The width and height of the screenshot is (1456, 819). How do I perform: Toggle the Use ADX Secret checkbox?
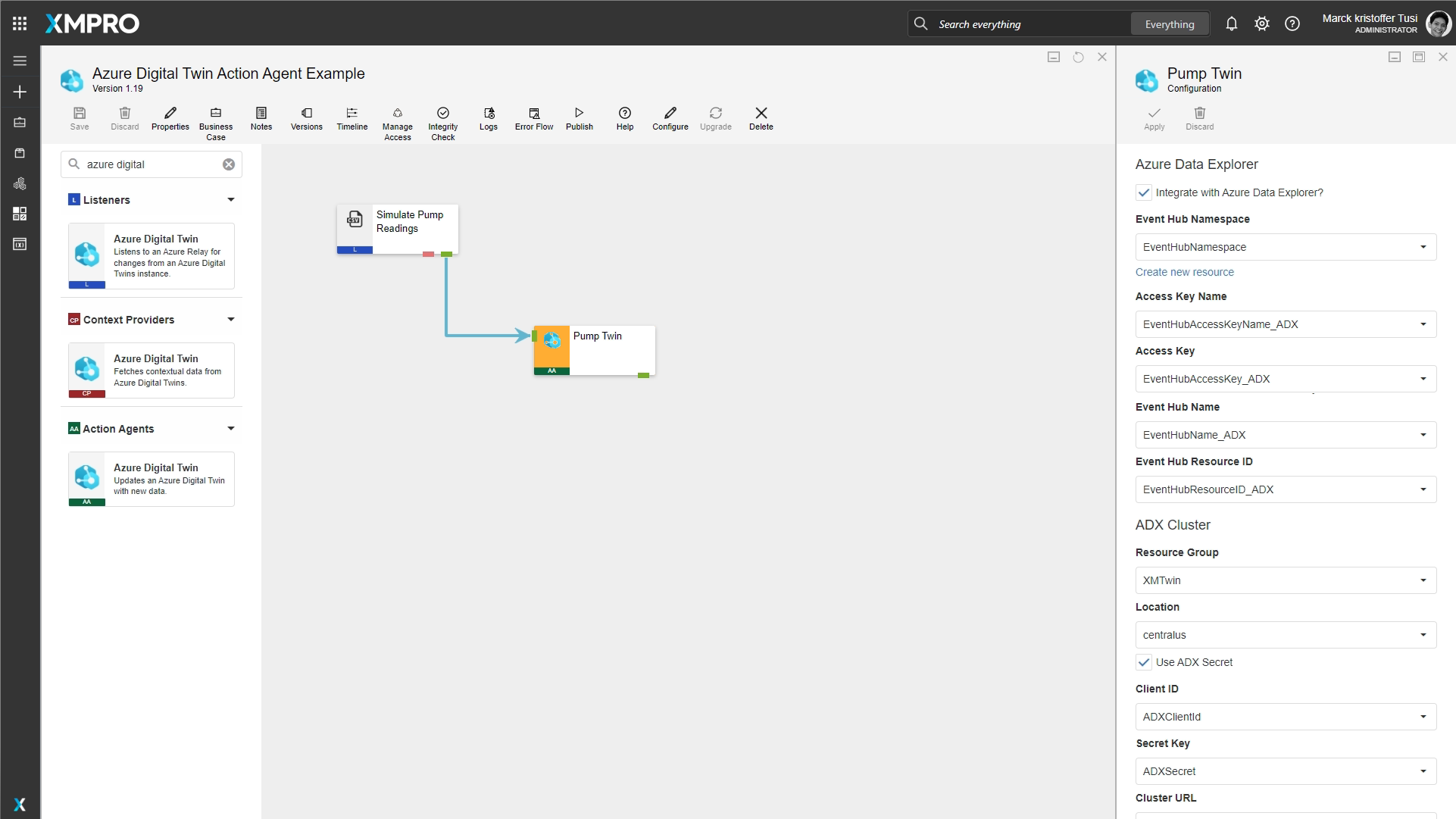click(1144, 662)
